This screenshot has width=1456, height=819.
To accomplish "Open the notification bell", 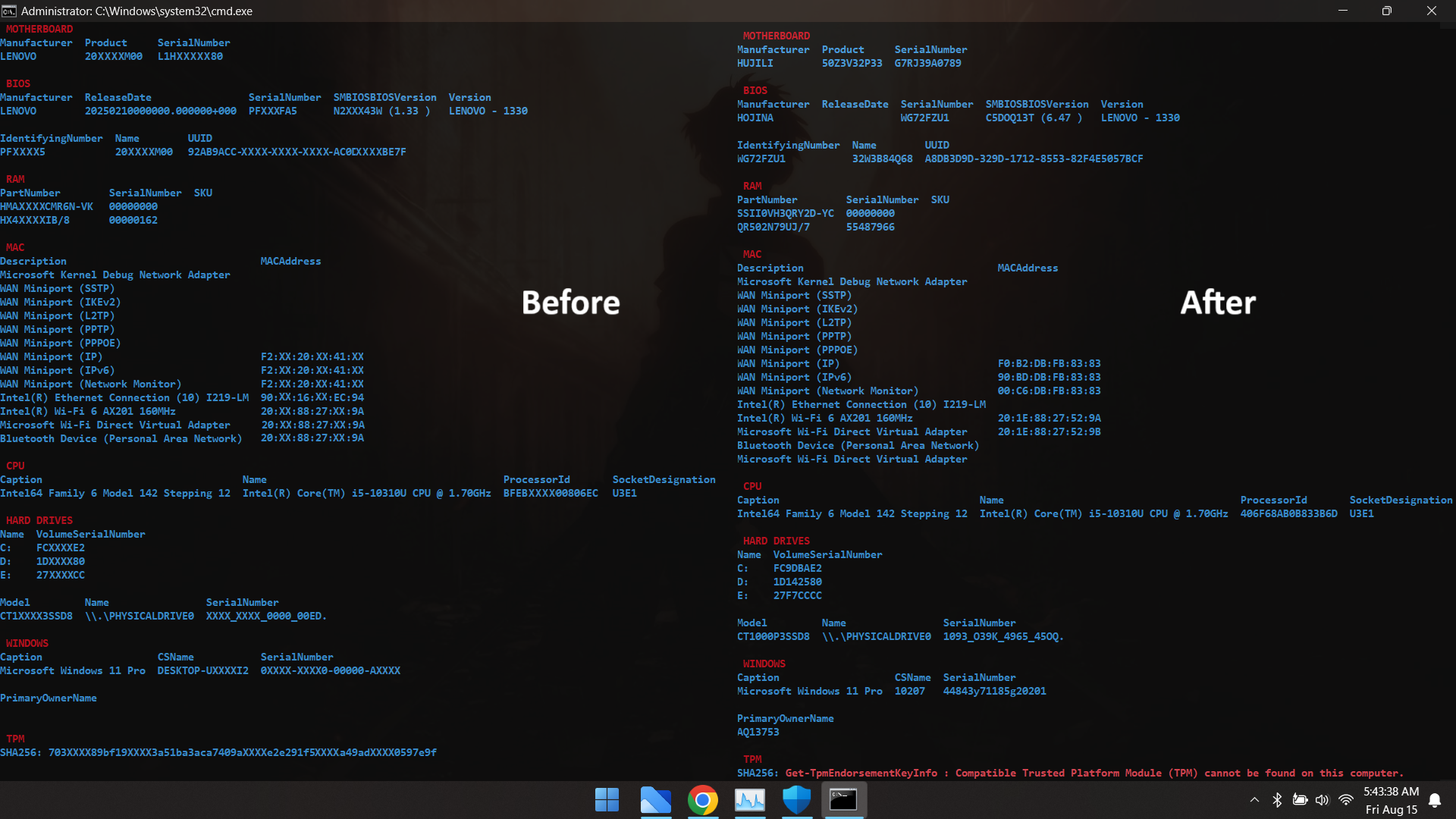I will [x=1435, y=800].
